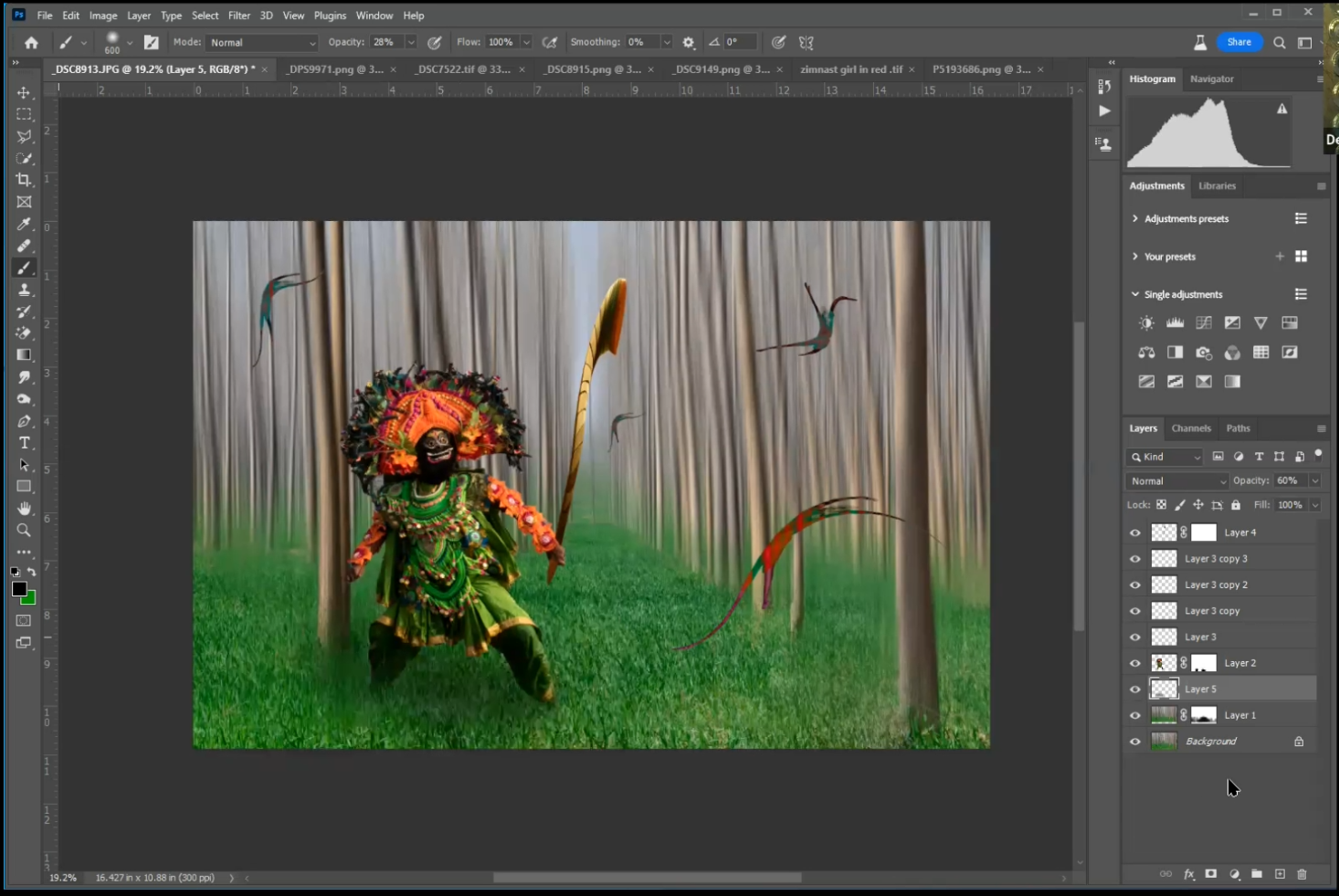The image size is (1339, 896).
Task: Click the foreground color swatch
Action: (19, 589)
